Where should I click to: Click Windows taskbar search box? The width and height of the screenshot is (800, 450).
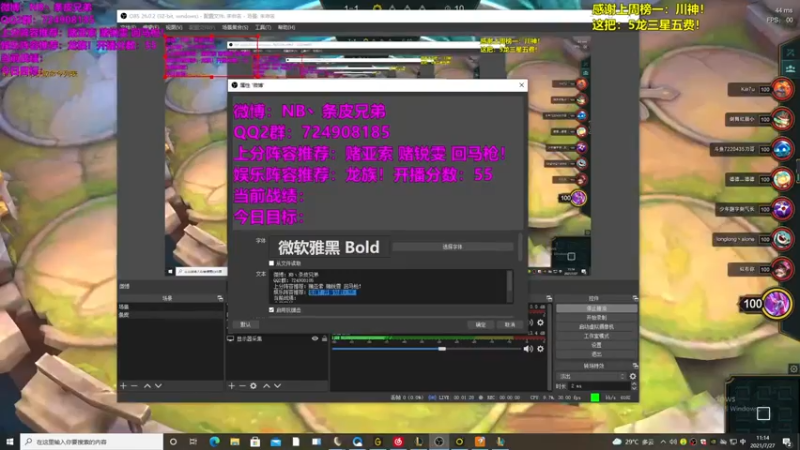(x=92, y=441)
